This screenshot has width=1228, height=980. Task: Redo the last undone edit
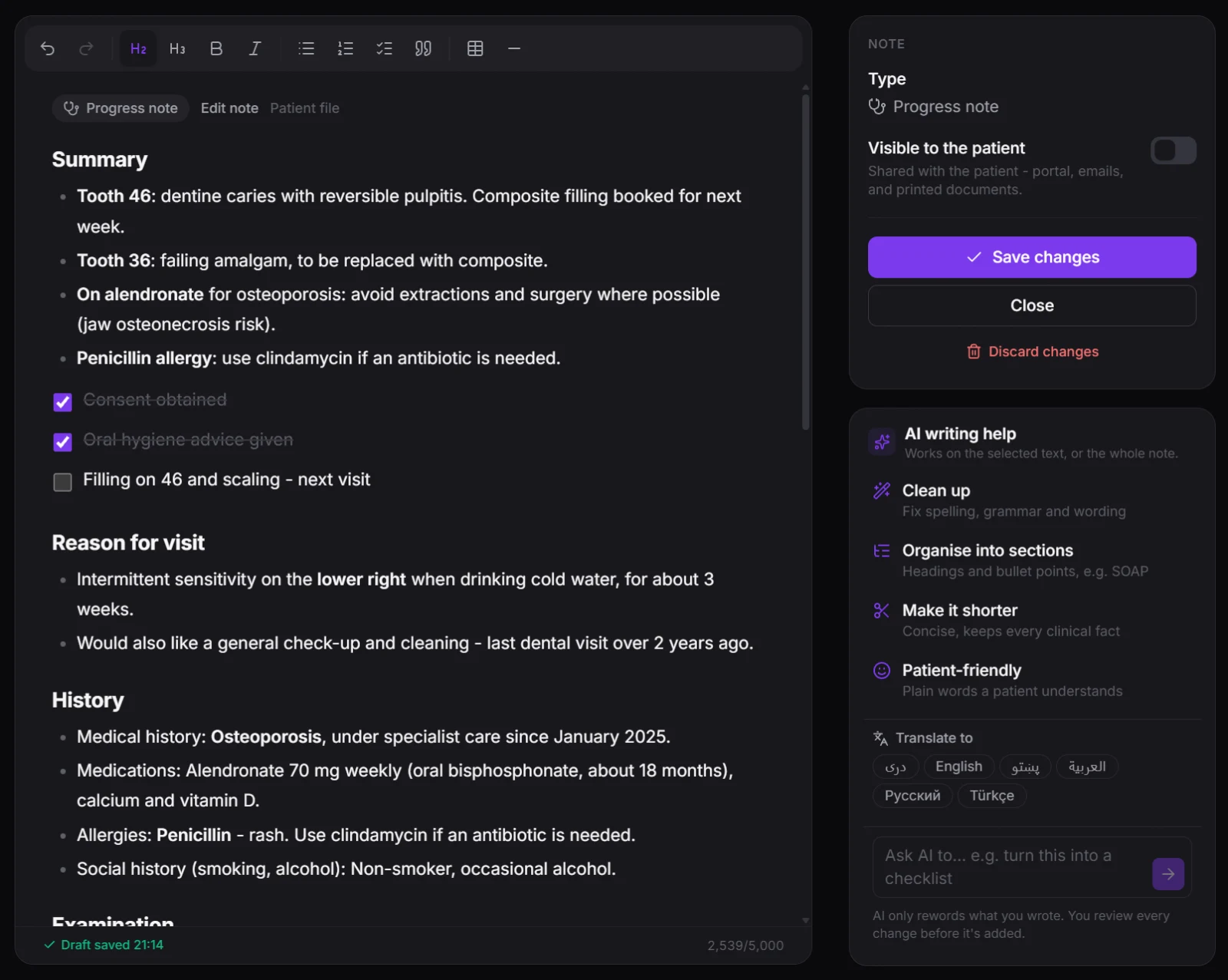pos(86,48)
